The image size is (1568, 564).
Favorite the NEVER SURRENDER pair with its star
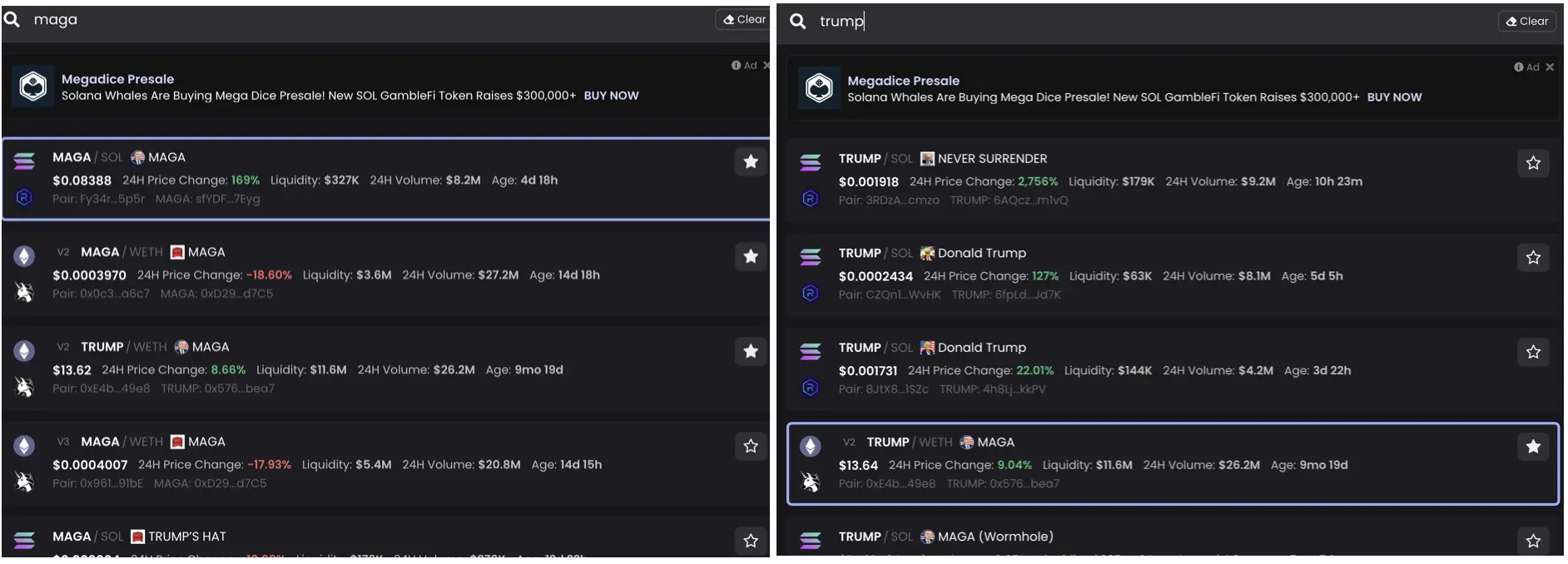[x=1533, y=163]
